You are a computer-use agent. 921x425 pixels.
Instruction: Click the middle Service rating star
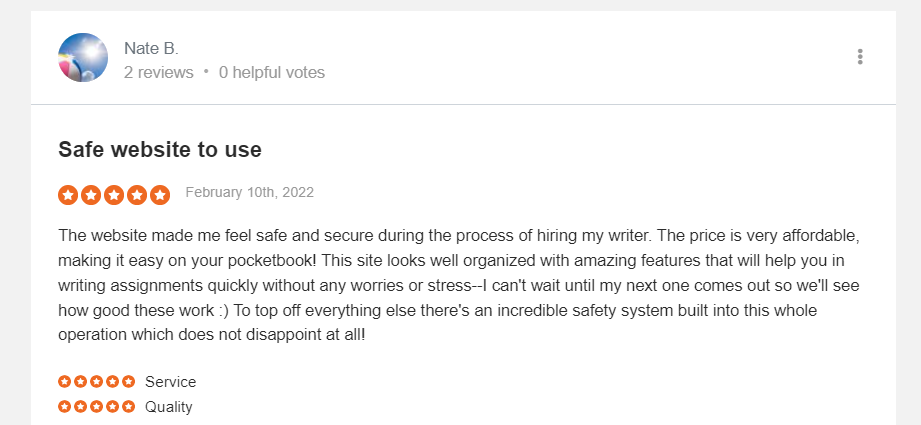pyautogui.click(x=96, y=382)
